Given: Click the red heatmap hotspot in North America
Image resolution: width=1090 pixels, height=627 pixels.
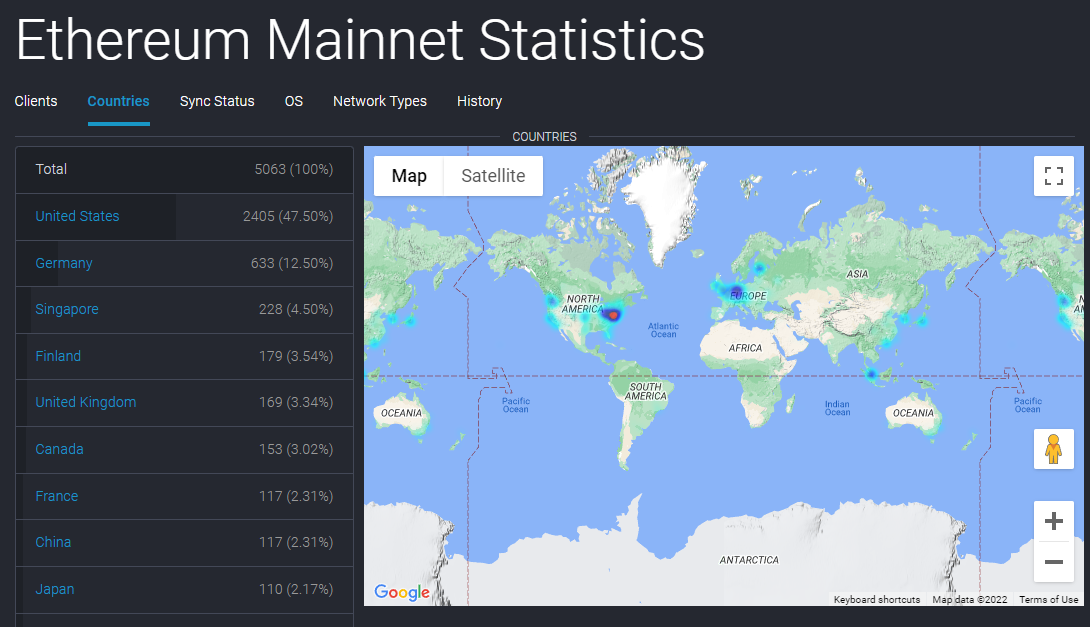Looking at the screenshot, I should pos(613,315).
